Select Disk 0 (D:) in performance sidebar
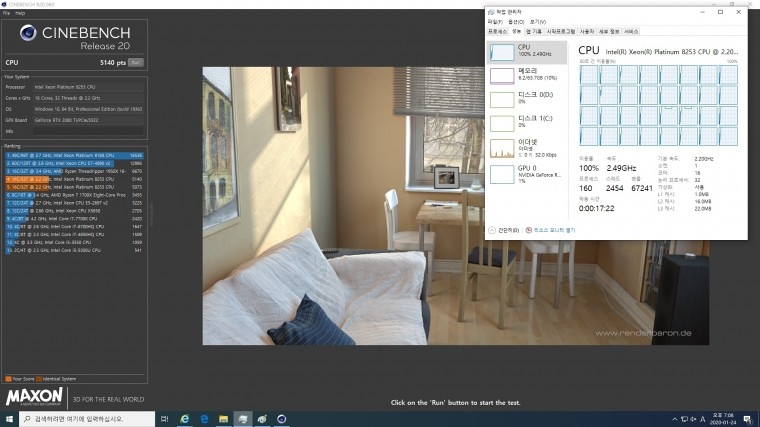Image resolution: width=760 pixels, height=427 pixels. coord(527,99)
